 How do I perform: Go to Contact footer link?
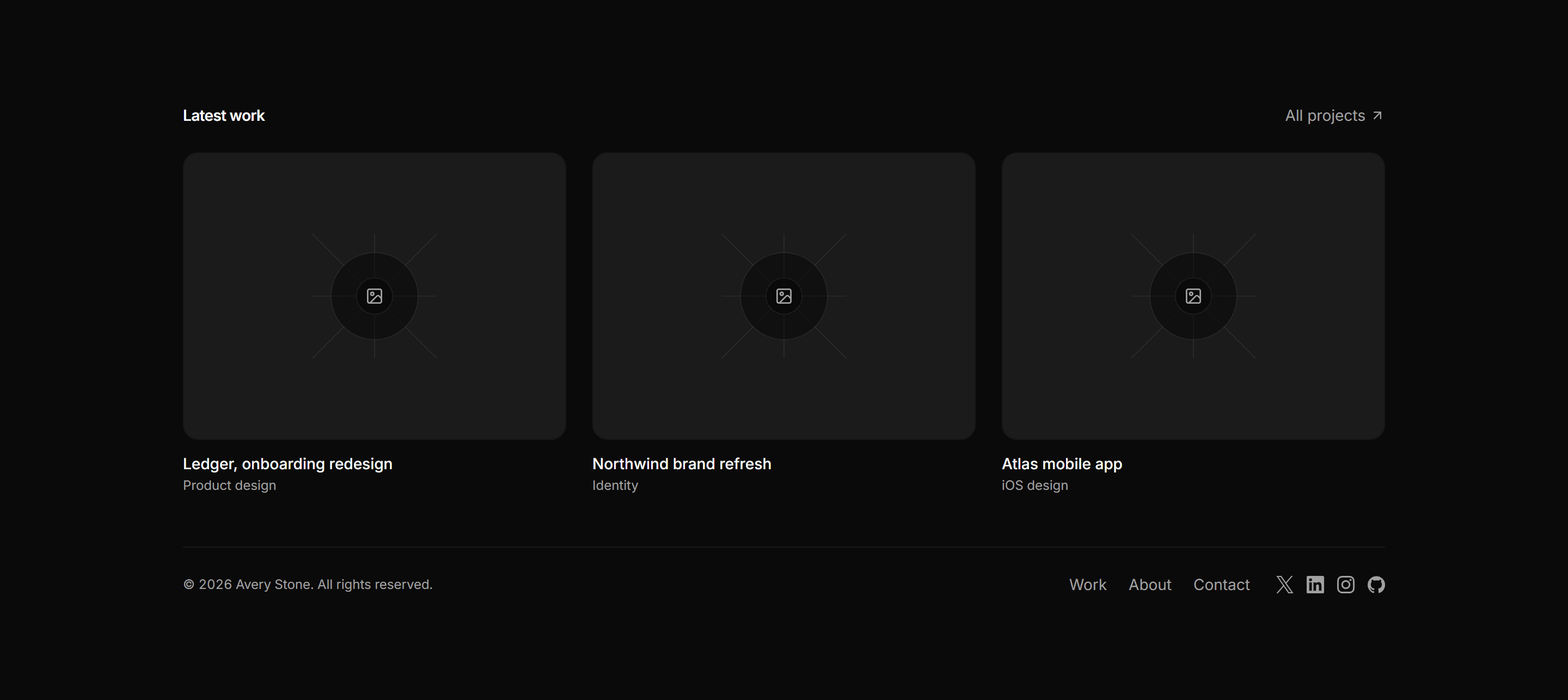coord(1221,585)
